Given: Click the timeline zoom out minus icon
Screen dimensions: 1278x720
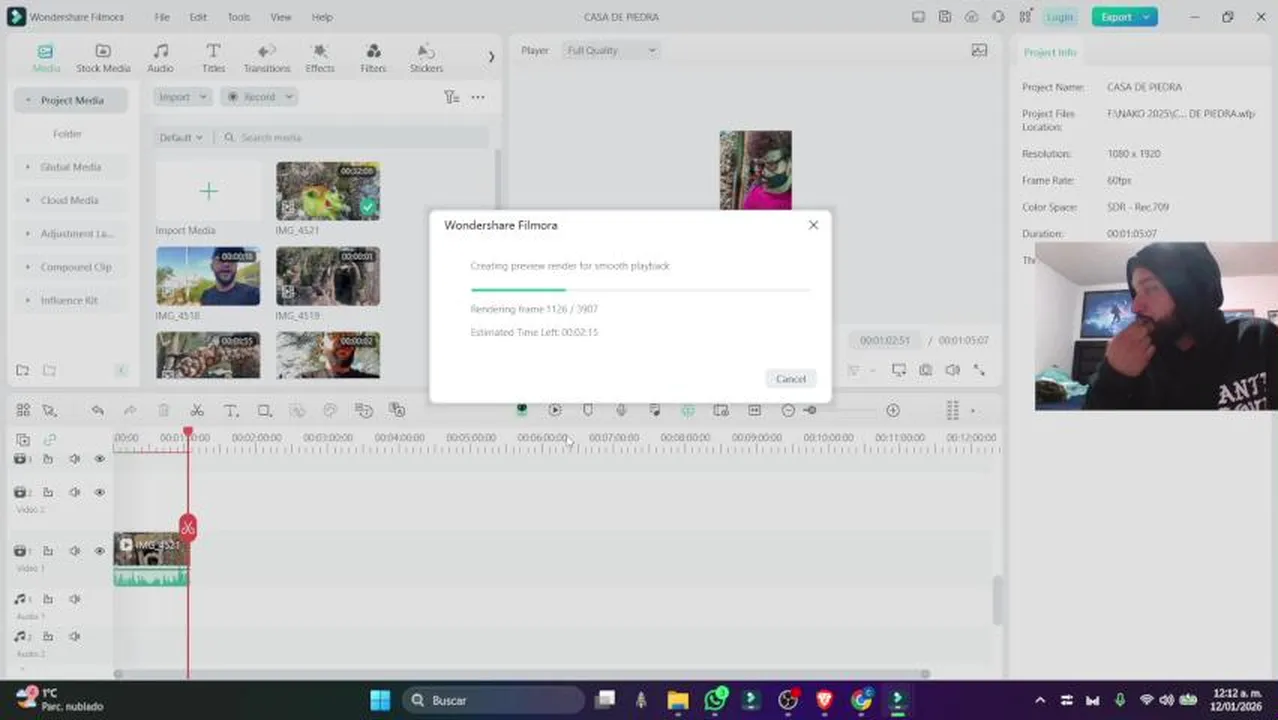Looking at the screenshot, I should [x=788, y=410].
